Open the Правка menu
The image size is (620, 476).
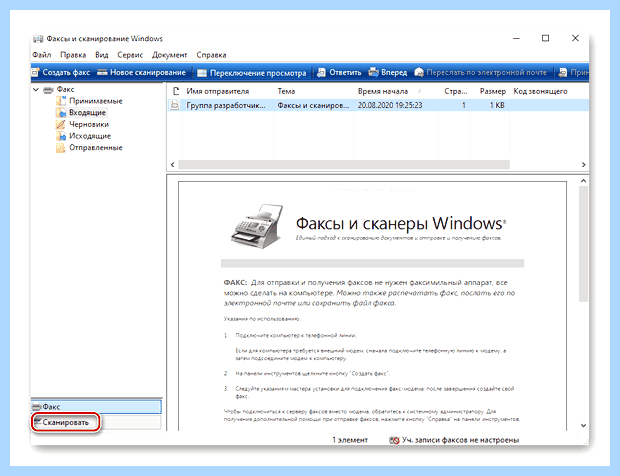pos(73,55)
